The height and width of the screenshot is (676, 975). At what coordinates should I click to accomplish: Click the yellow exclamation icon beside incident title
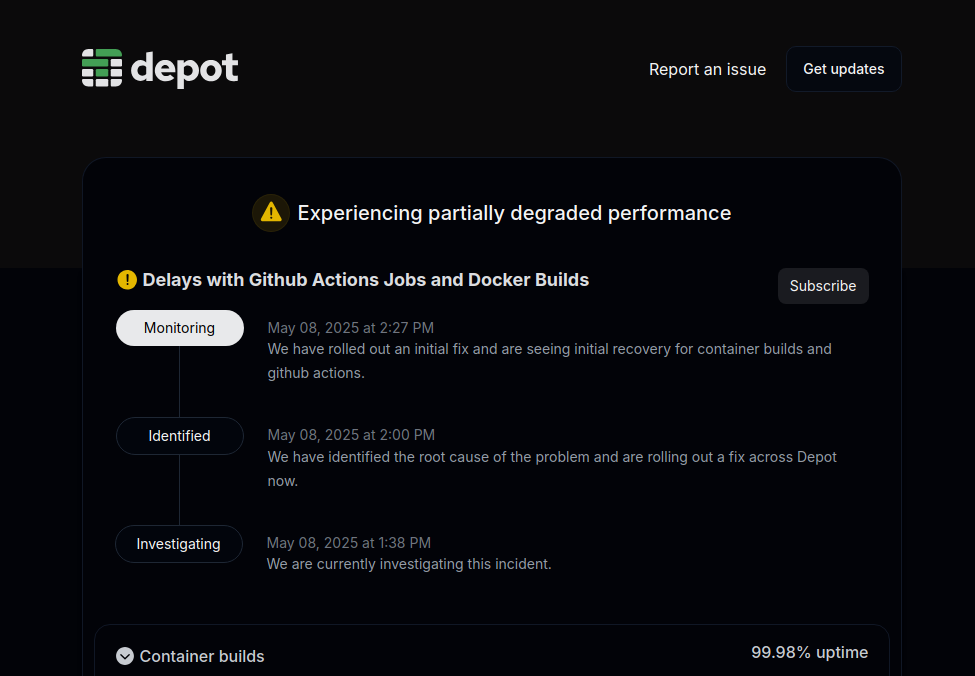(x=127, y=280)
